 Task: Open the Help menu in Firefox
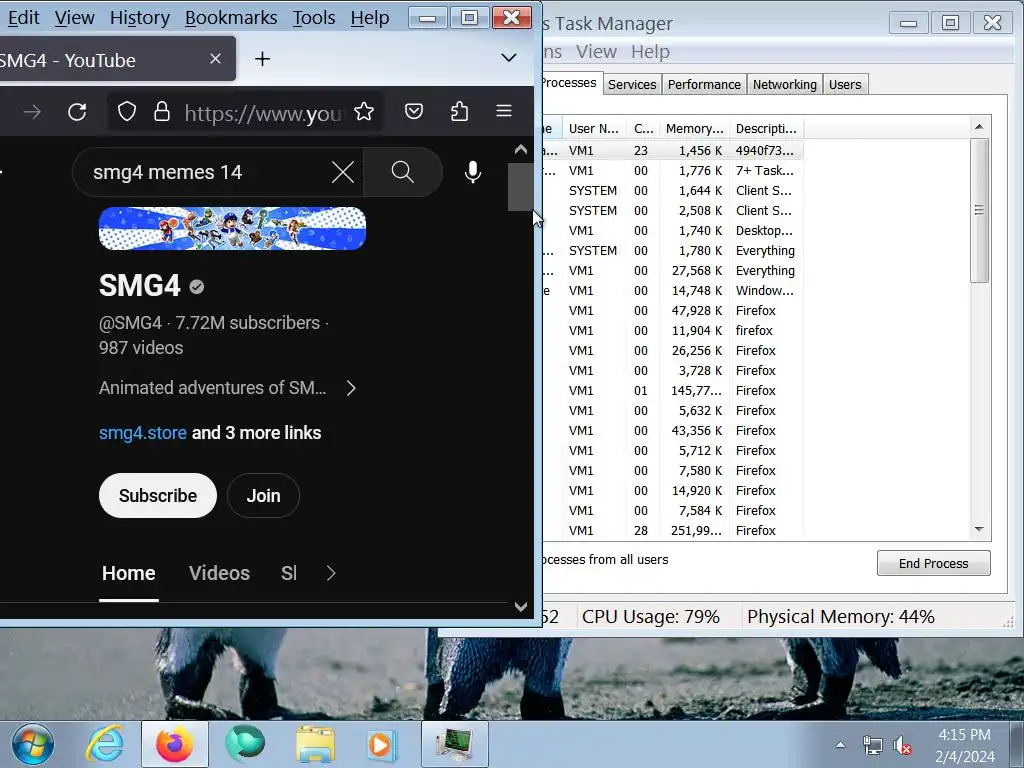pyautogui.click(x=370, y=18)
